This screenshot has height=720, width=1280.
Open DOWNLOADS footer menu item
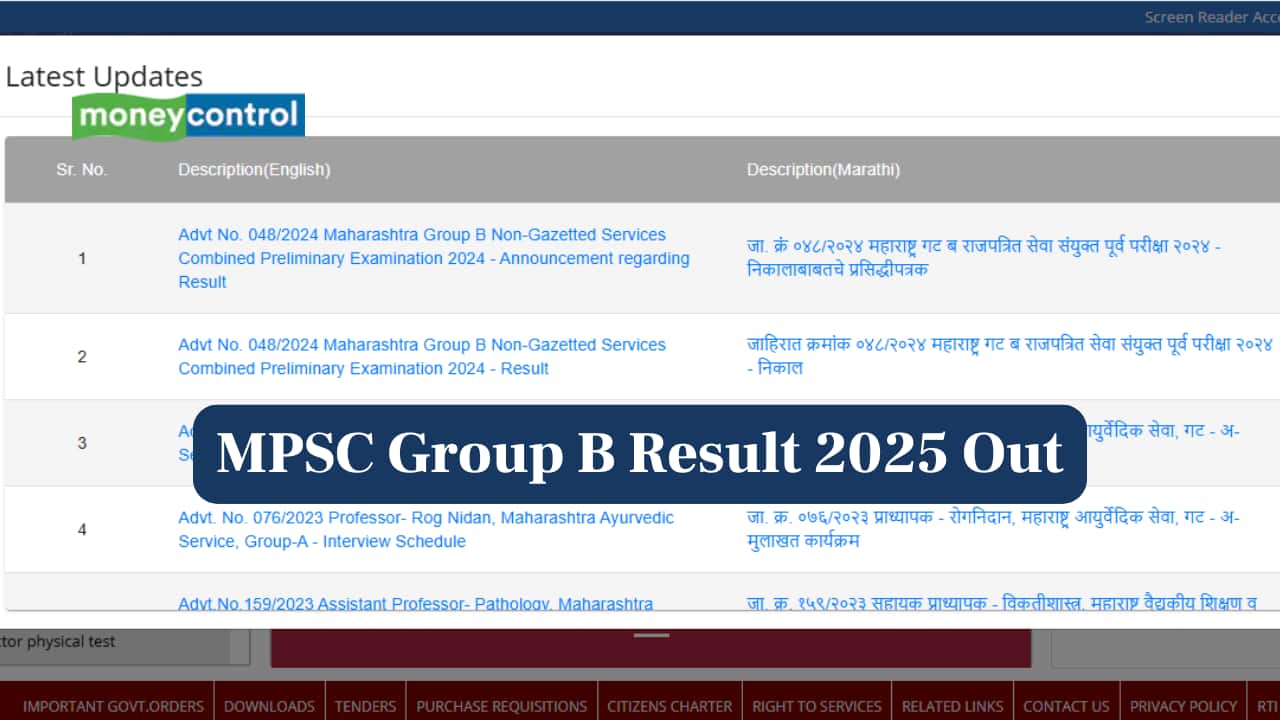(269, 706)
